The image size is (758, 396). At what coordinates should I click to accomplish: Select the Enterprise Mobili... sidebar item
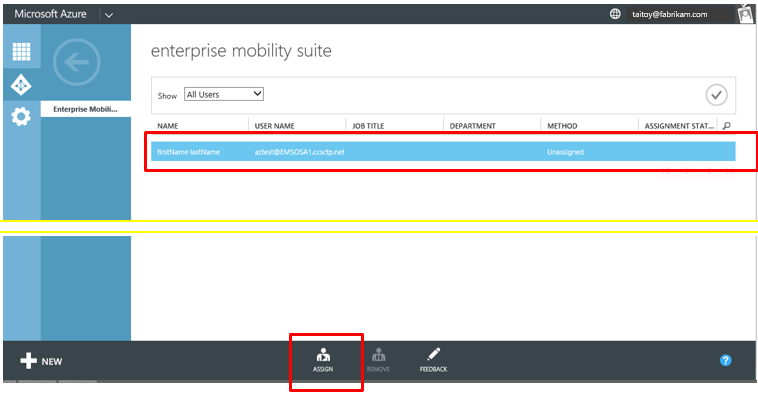(x=86, y=109)
